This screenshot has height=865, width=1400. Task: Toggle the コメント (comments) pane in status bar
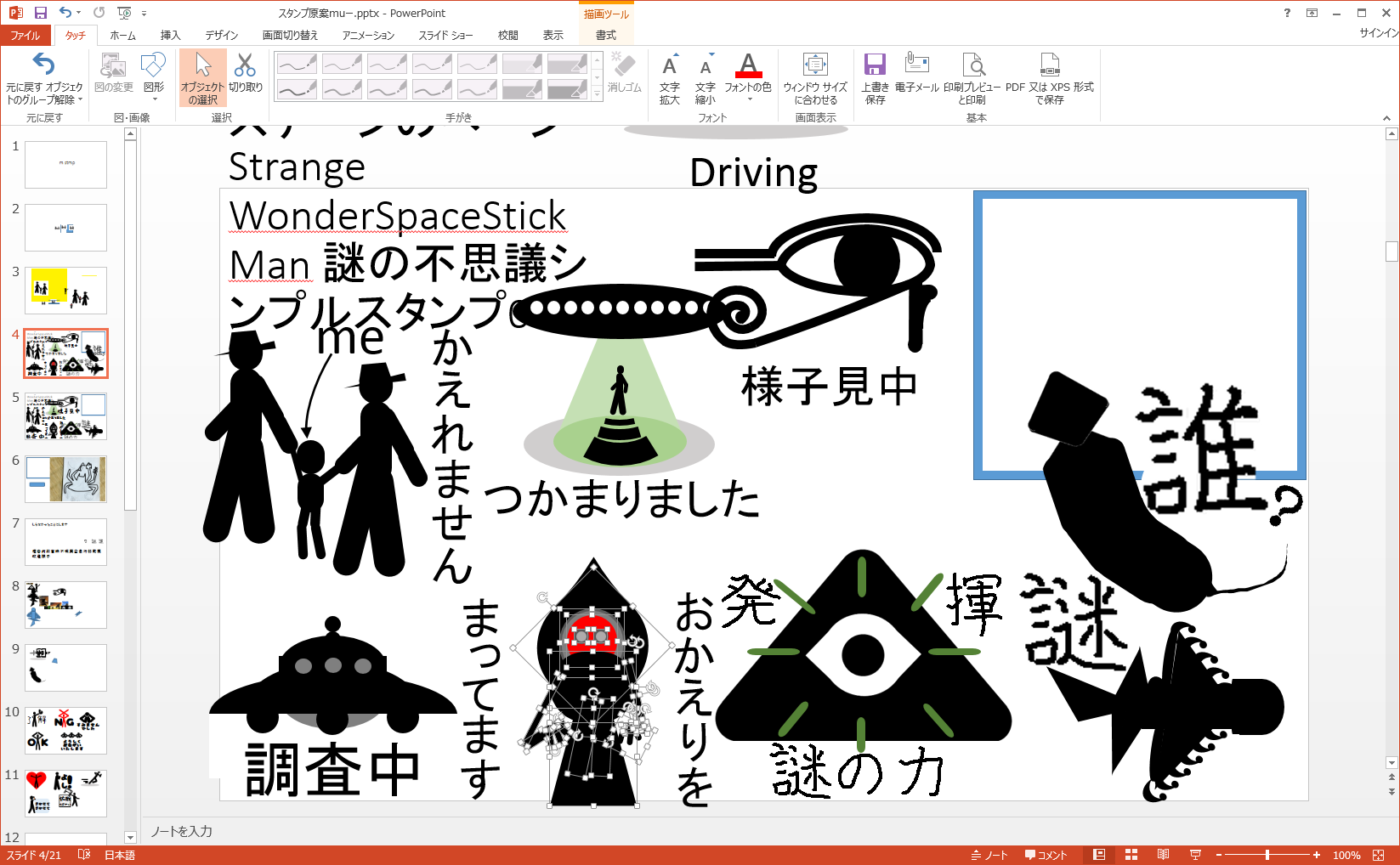[x=1046, y=855]
